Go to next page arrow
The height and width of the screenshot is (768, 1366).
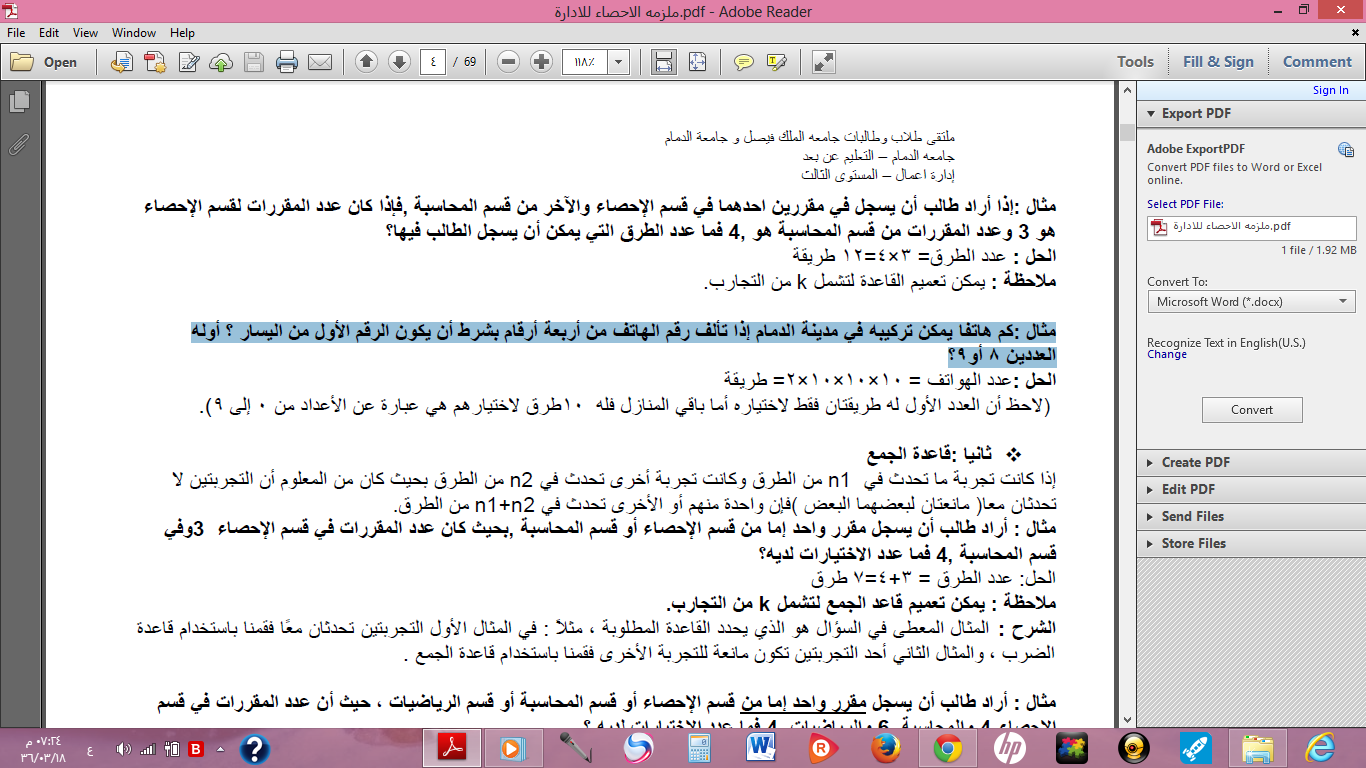click(x=399, y=62)
